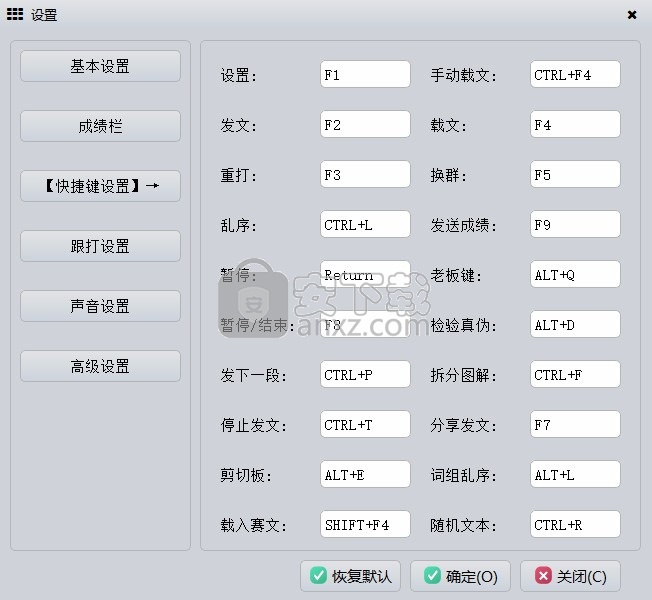The width and height of the screenshot is (652, 600).
Task: Click the 老板键: label text
Action: pos(456,276)
